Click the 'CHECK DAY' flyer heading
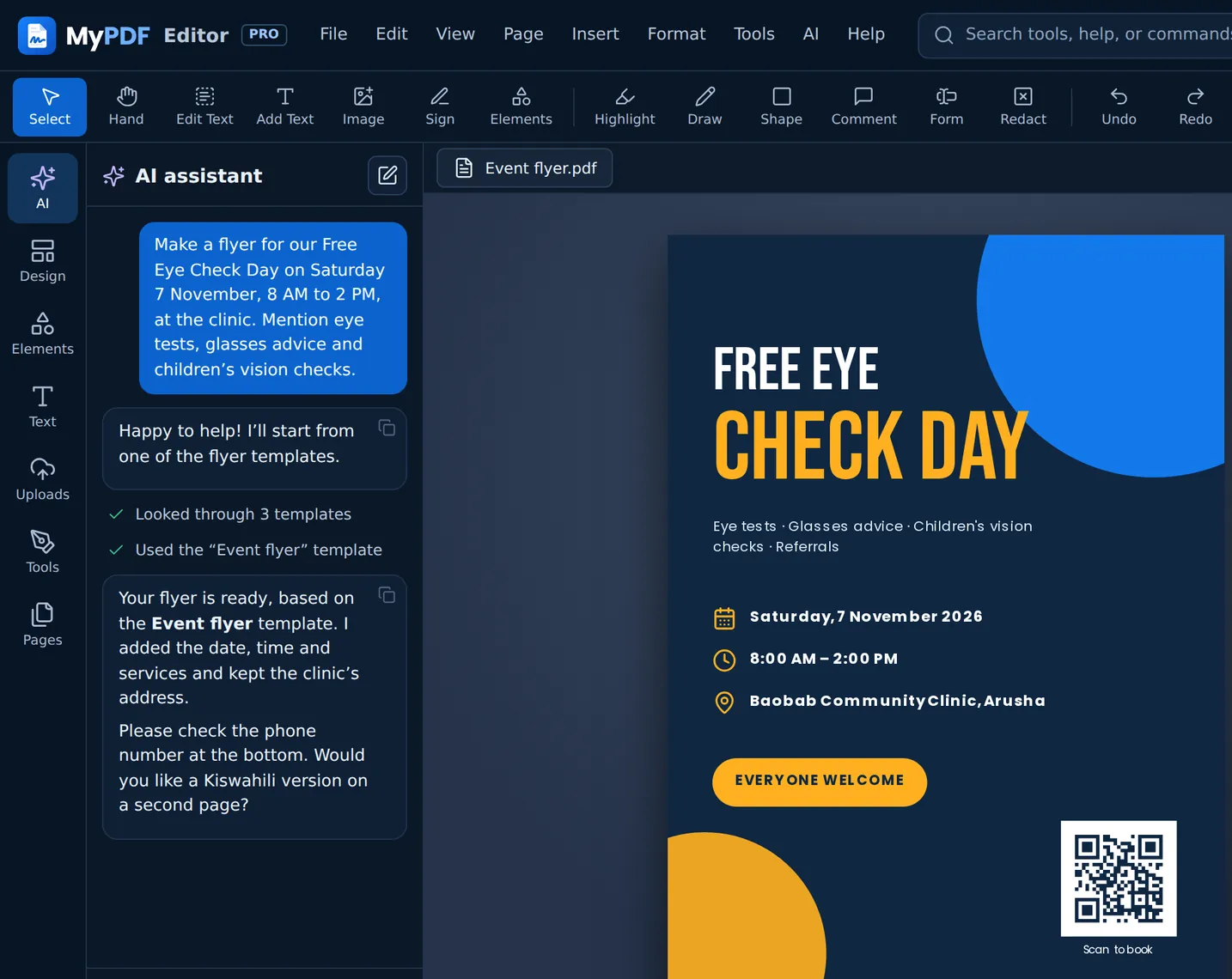The width and height of the screenshot is (1232, 979). point(871,445)
